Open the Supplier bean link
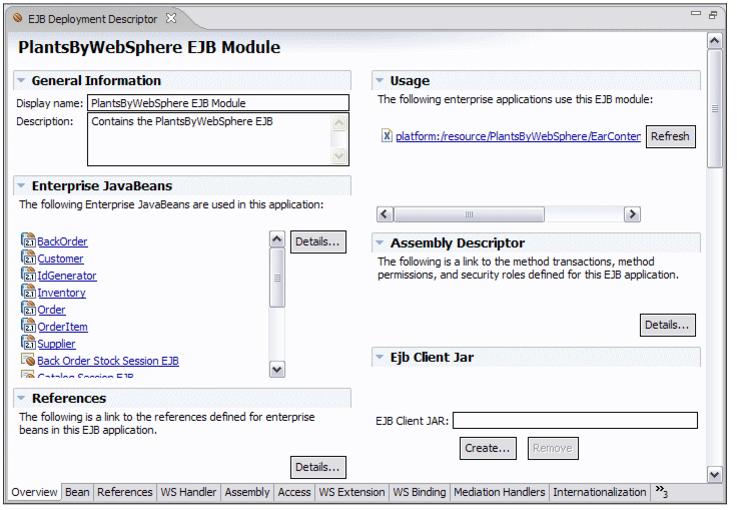The height and width of the screenshot is (510, 737). pyautogui.click(x=56, y=344)
